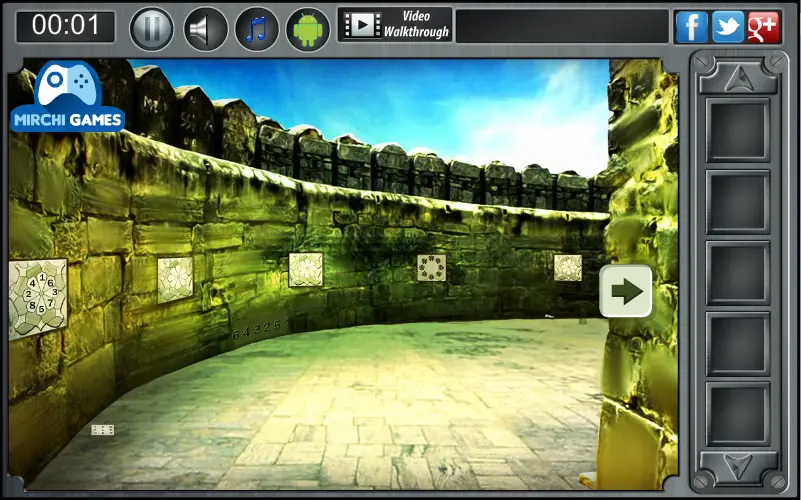Examine the flower ring tile on wall
Image resolution: width=801 pixels, height=500 pixels.
[432, 268]
